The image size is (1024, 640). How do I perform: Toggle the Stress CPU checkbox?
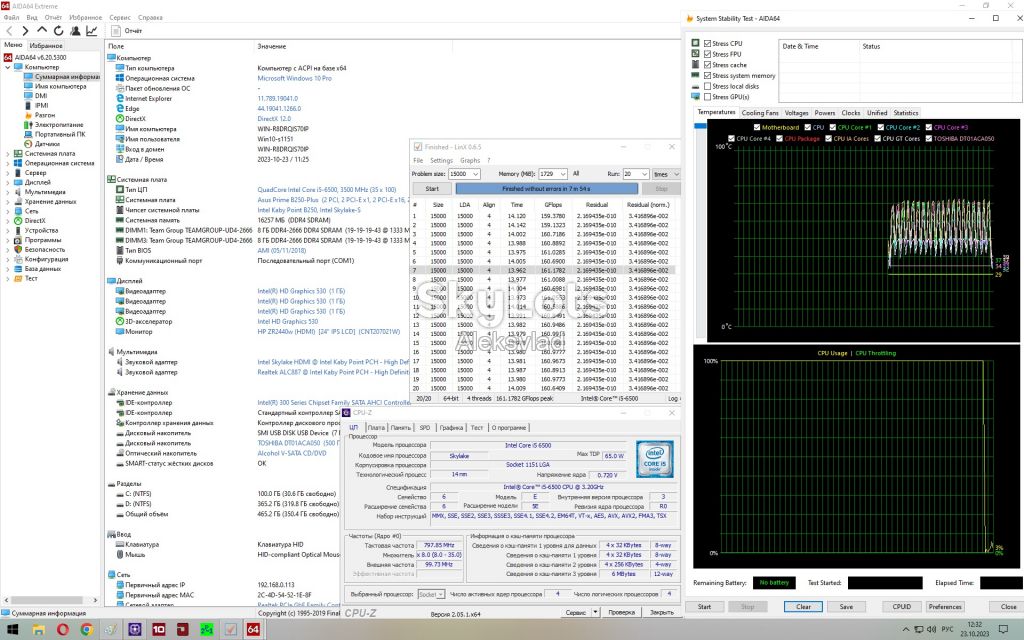pos(707,44)
